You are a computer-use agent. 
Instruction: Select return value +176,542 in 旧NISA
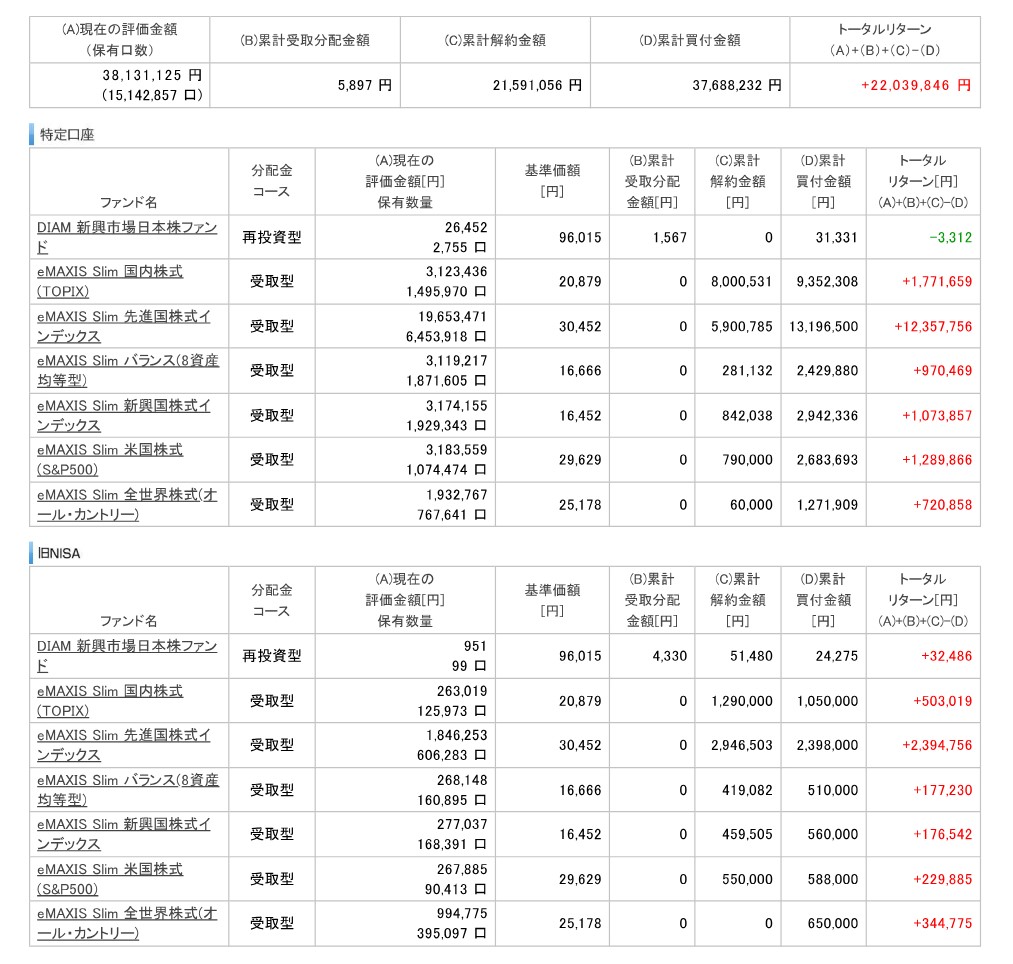pyautogui.click(x=942, y=835)
